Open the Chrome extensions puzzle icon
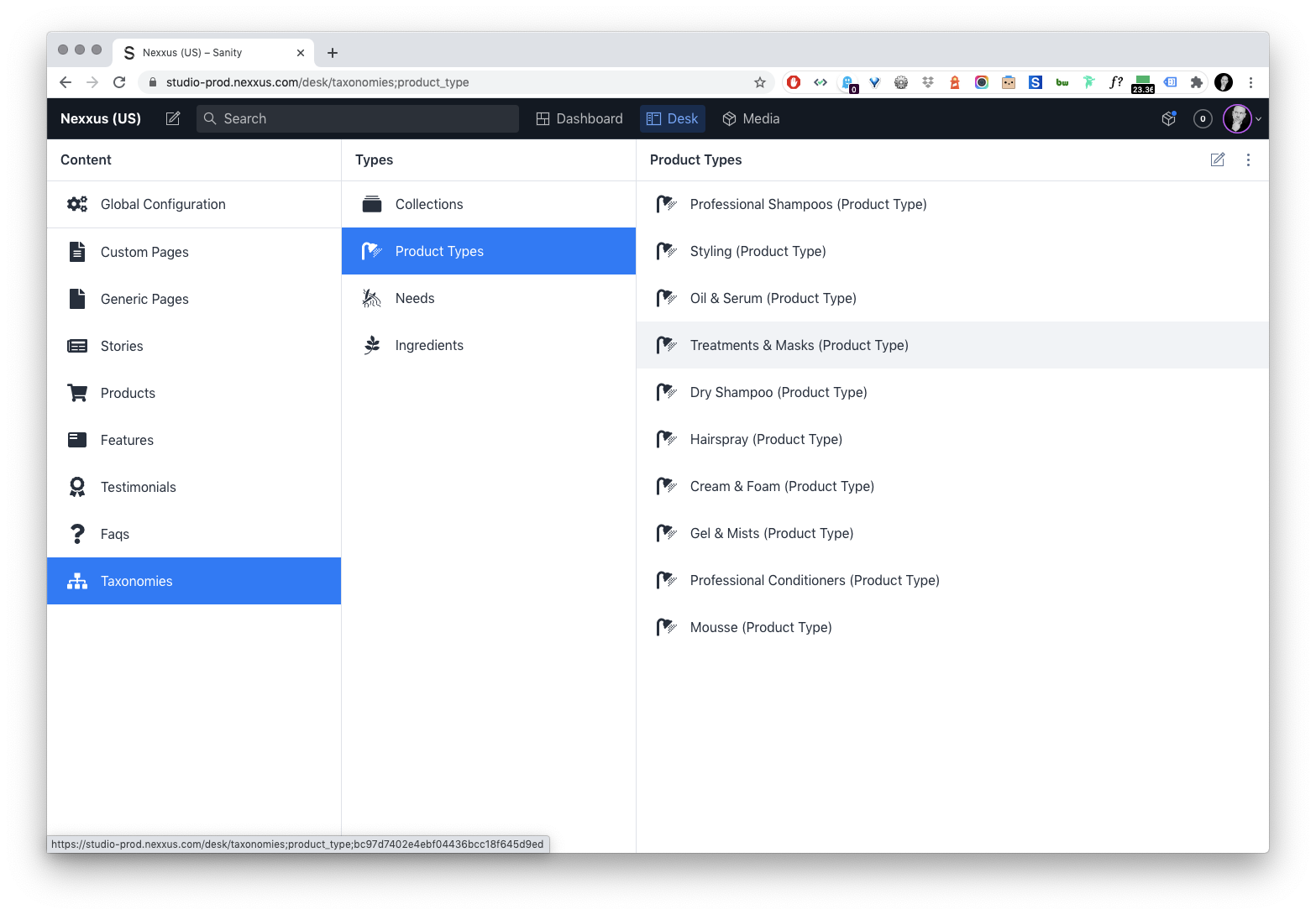Image resolution: width=1316 pixels, height=915 pixels. click(x=1197, y=82)
